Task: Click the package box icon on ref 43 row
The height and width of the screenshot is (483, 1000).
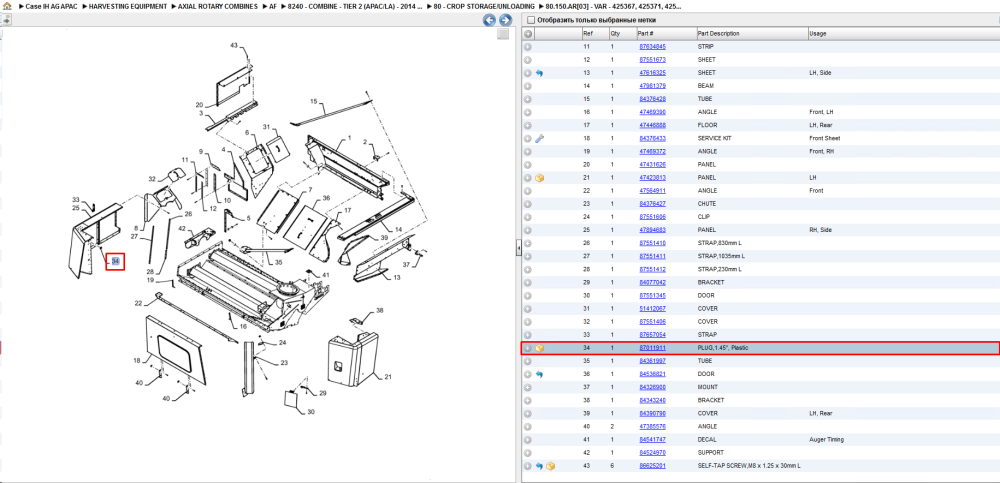Action: click(x=551, y=466)
